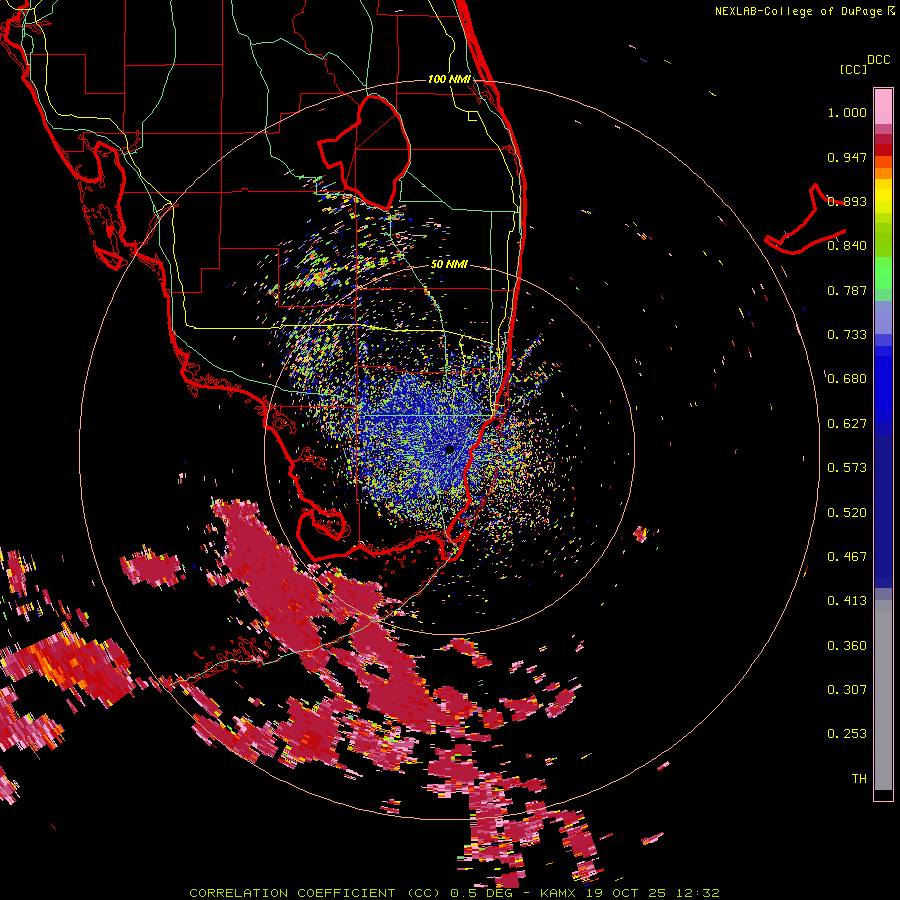Click the 0.893 legend value
This screenshot has height=900, width=900.
[x=847, y=201]
